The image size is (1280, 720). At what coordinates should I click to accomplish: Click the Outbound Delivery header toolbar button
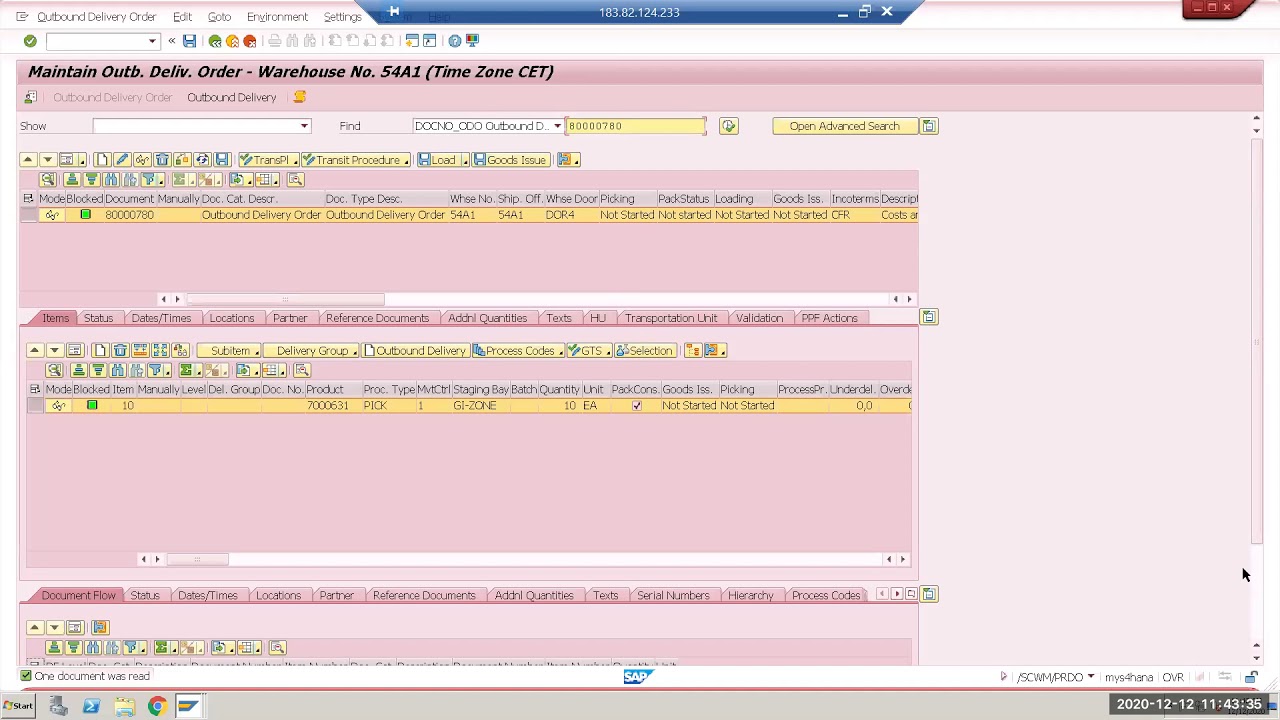click(x=231, y=97)
